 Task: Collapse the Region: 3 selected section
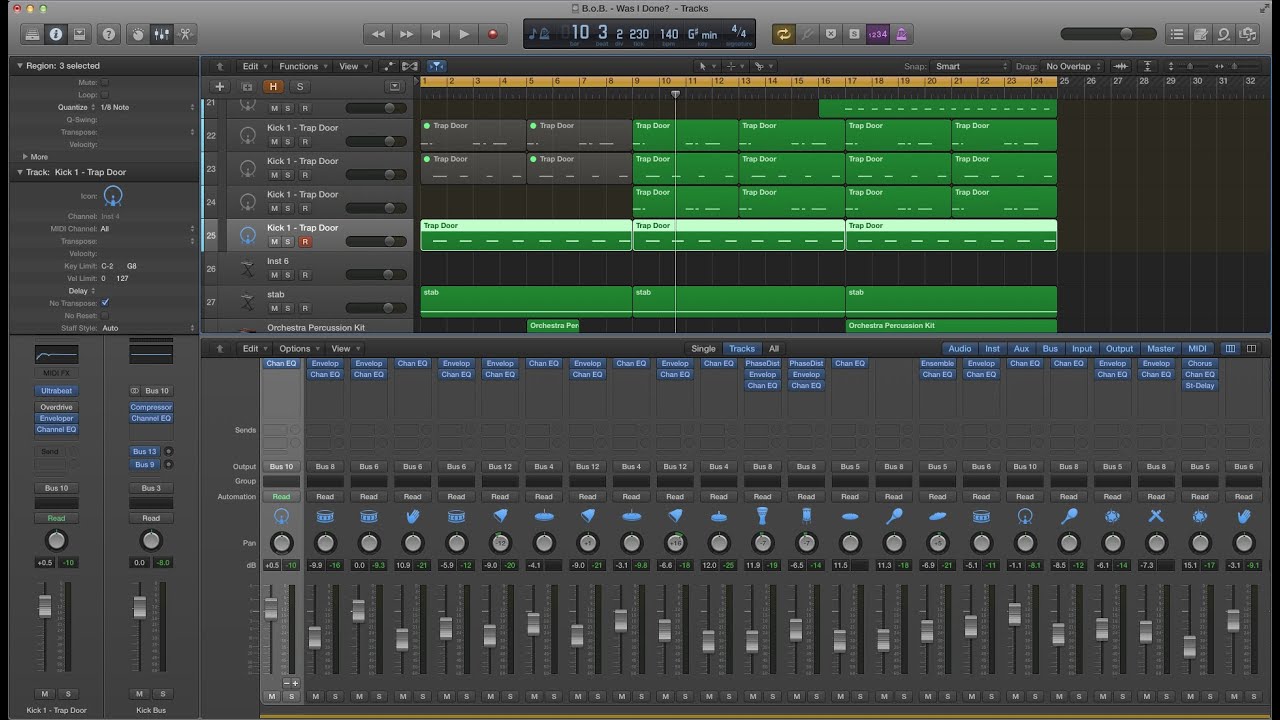coord(19,66)
